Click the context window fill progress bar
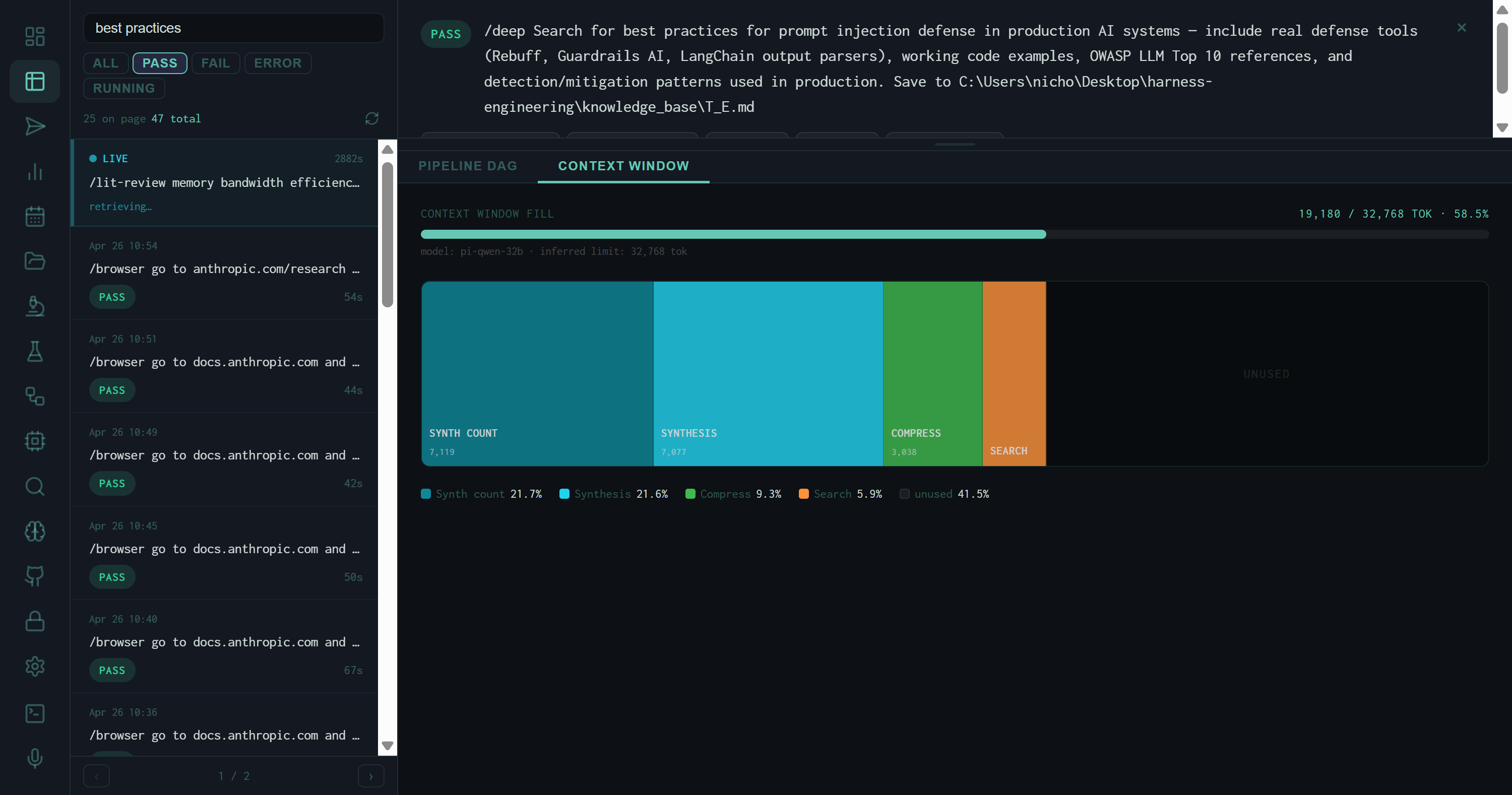1512x795 pixels. pyautogui.click(x=955, y=234)
